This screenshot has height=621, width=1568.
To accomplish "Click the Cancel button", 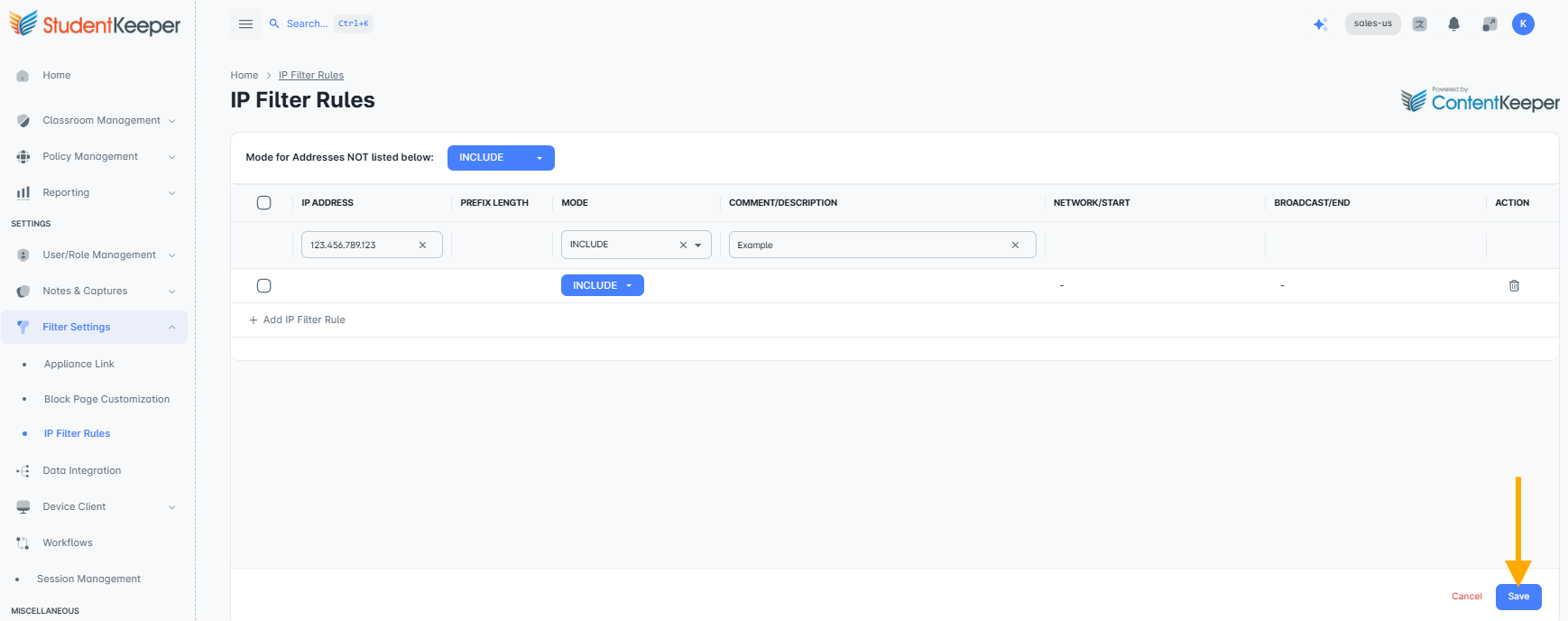I will [1467, 597].
